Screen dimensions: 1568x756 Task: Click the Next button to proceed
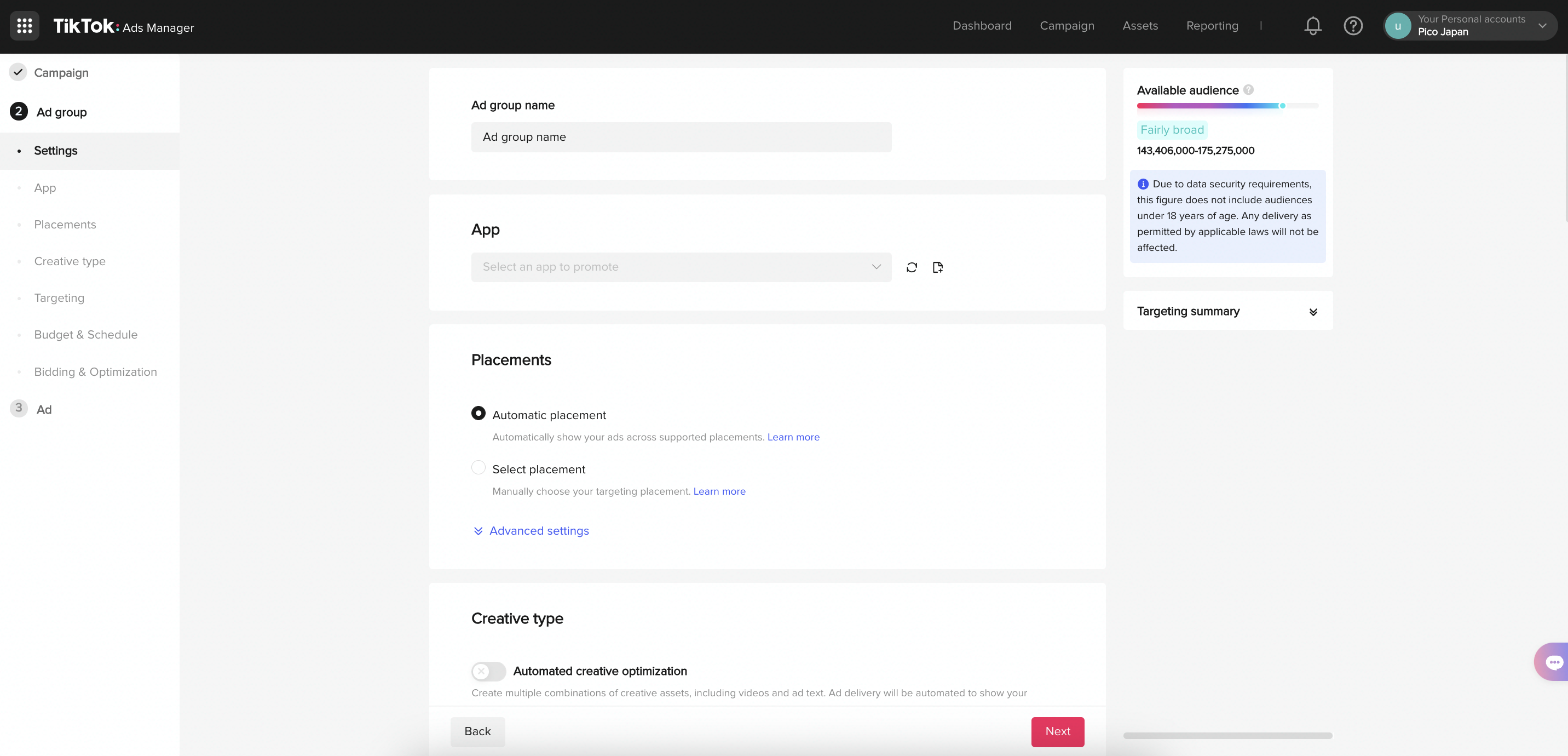pos(1057,731)
